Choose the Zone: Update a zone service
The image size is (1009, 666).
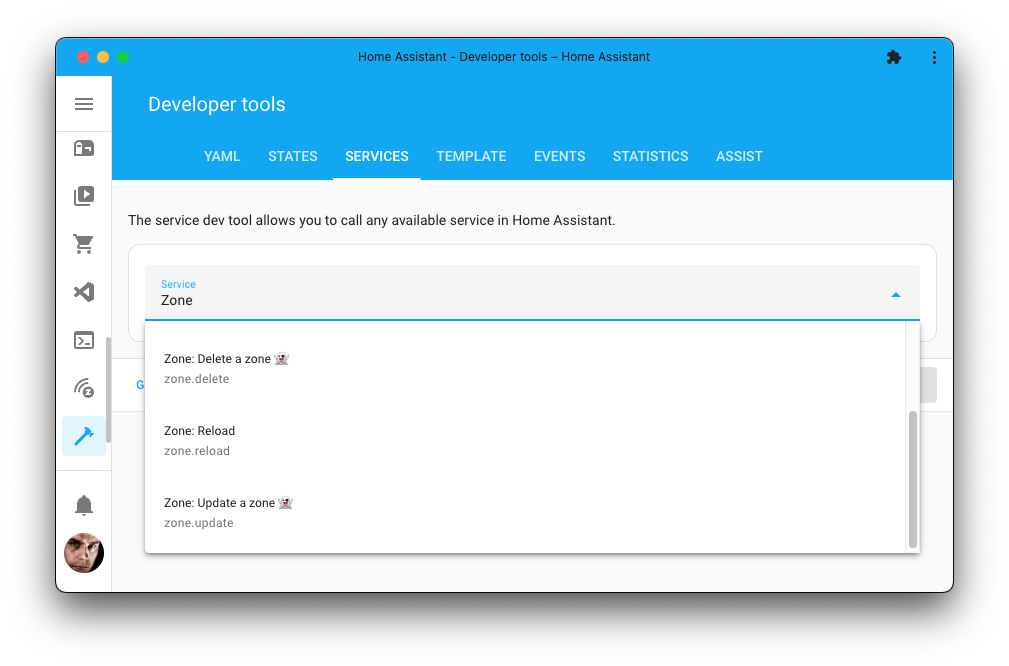[400, 512]
